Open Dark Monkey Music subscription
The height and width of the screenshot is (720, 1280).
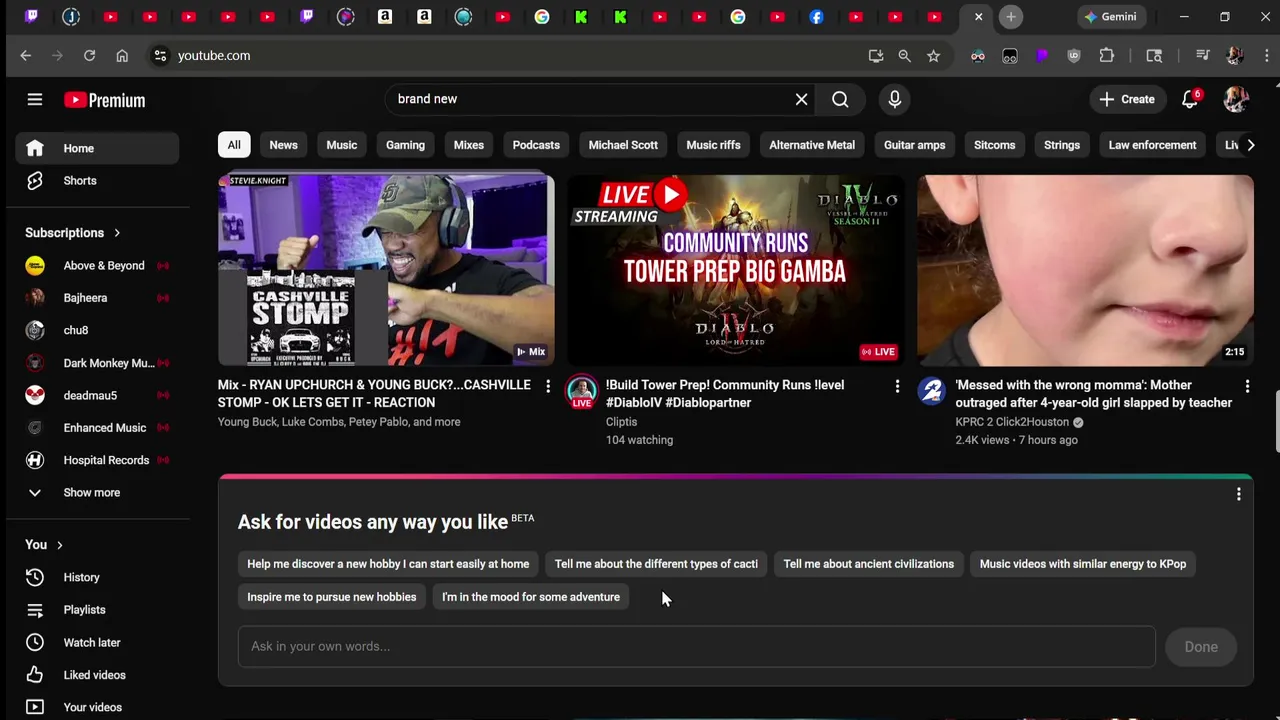[x=97, y=363]
